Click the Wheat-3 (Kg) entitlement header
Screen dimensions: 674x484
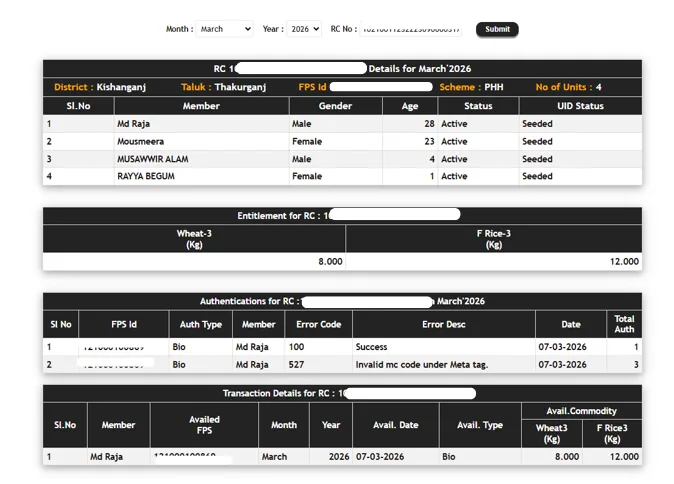[194, 239]
